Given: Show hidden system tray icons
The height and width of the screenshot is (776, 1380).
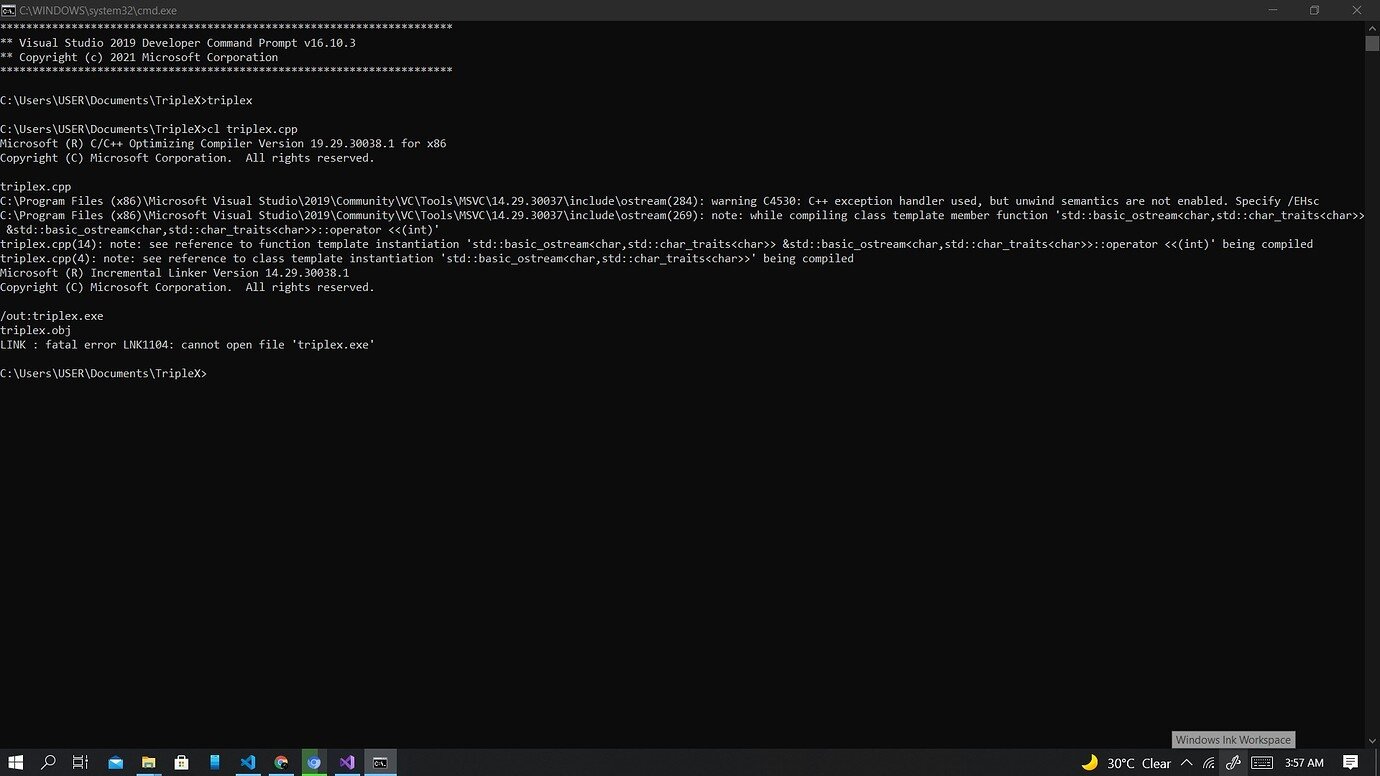Looking at the screenshot, I should point(1187,763).
